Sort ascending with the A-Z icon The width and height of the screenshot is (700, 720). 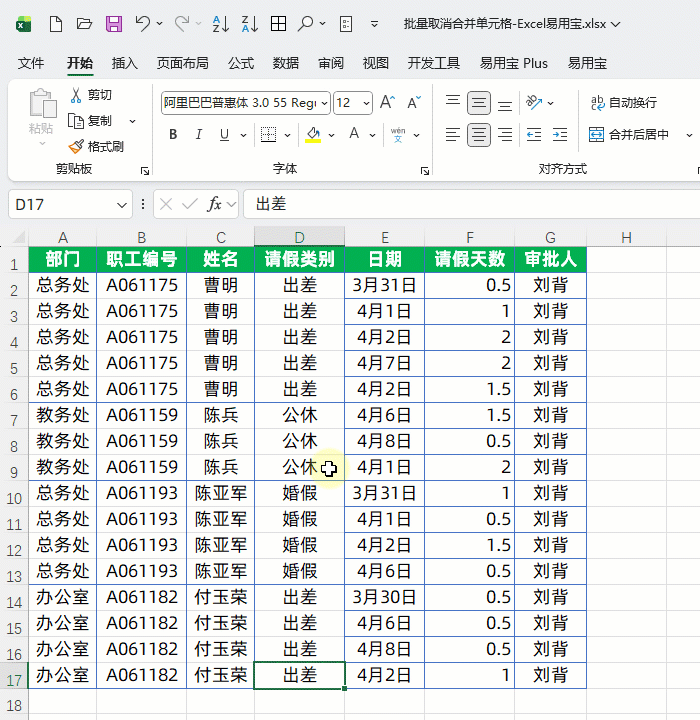[x=222, y=23]
